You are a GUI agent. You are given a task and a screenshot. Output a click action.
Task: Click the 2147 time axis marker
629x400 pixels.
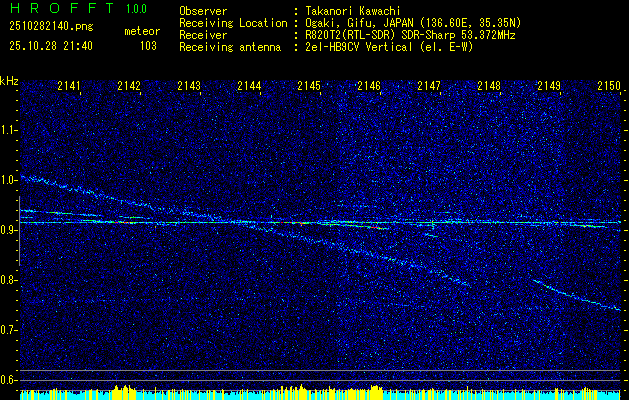click(429, 85)
